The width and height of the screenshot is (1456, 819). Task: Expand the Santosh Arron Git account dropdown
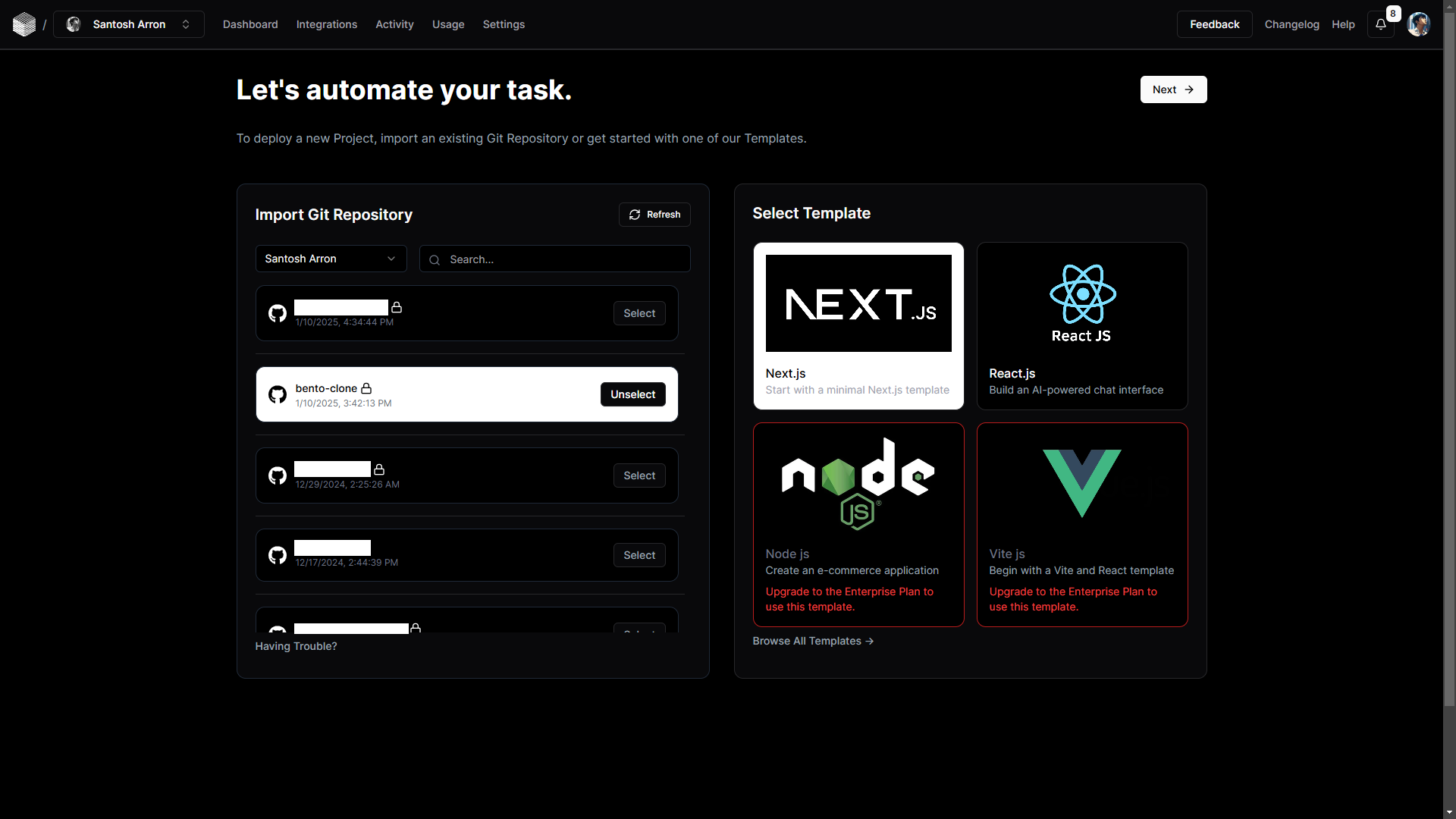tap(331, 259)
